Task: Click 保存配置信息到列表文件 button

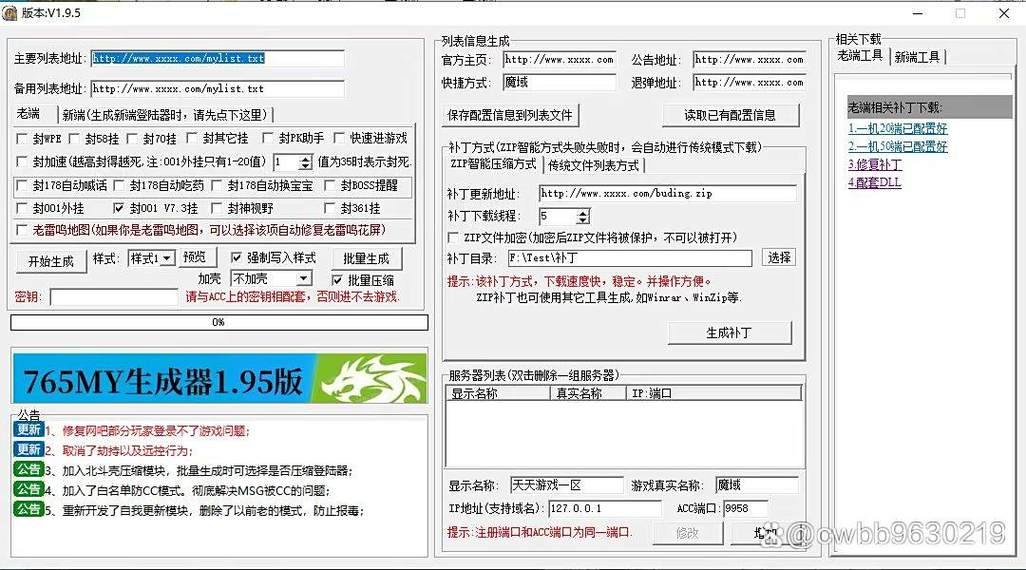Action: click(510, 115)
